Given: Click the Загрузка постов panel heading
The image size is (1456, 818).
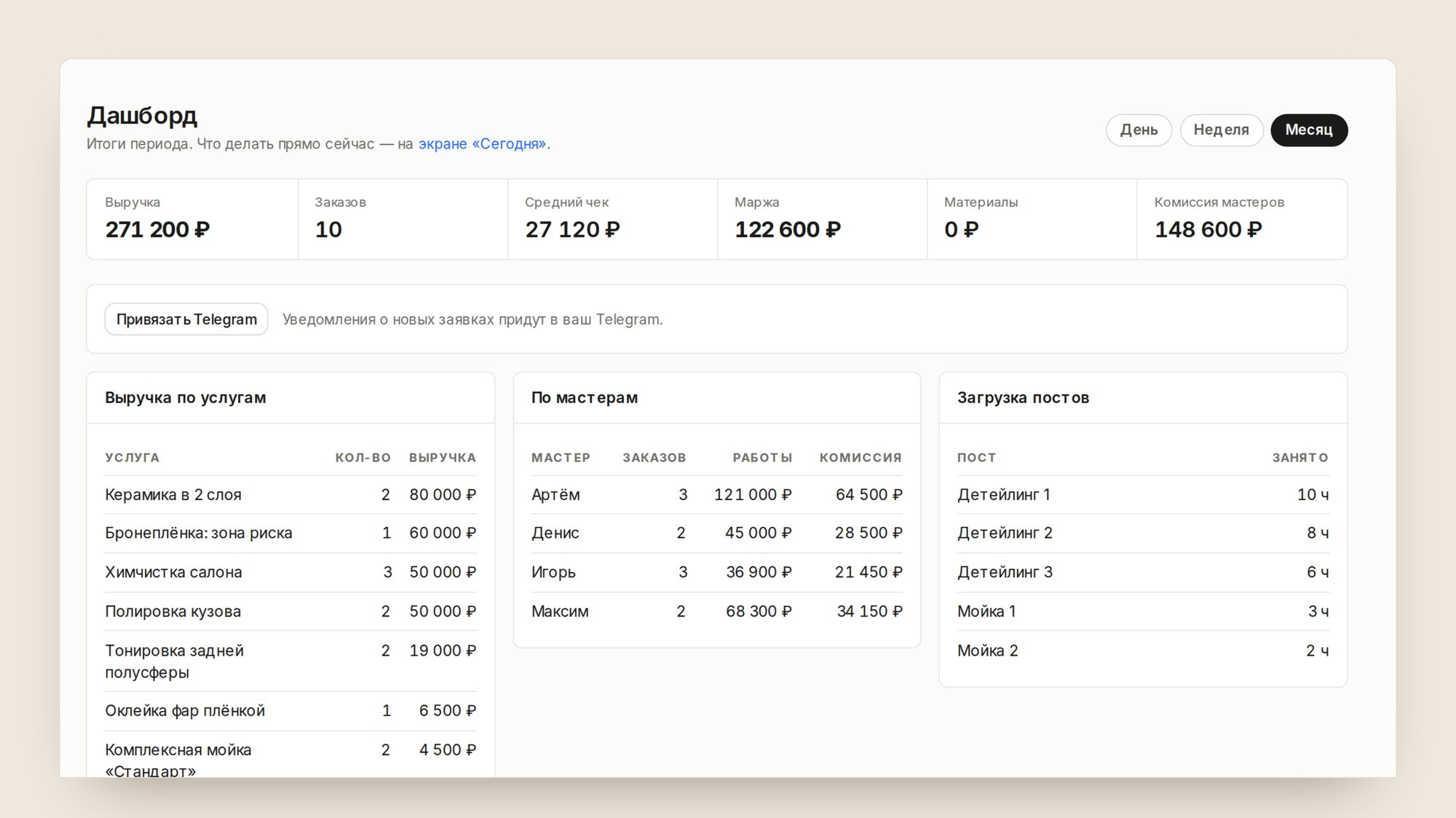Looking at the screenshot, I should coord(1023,398).
